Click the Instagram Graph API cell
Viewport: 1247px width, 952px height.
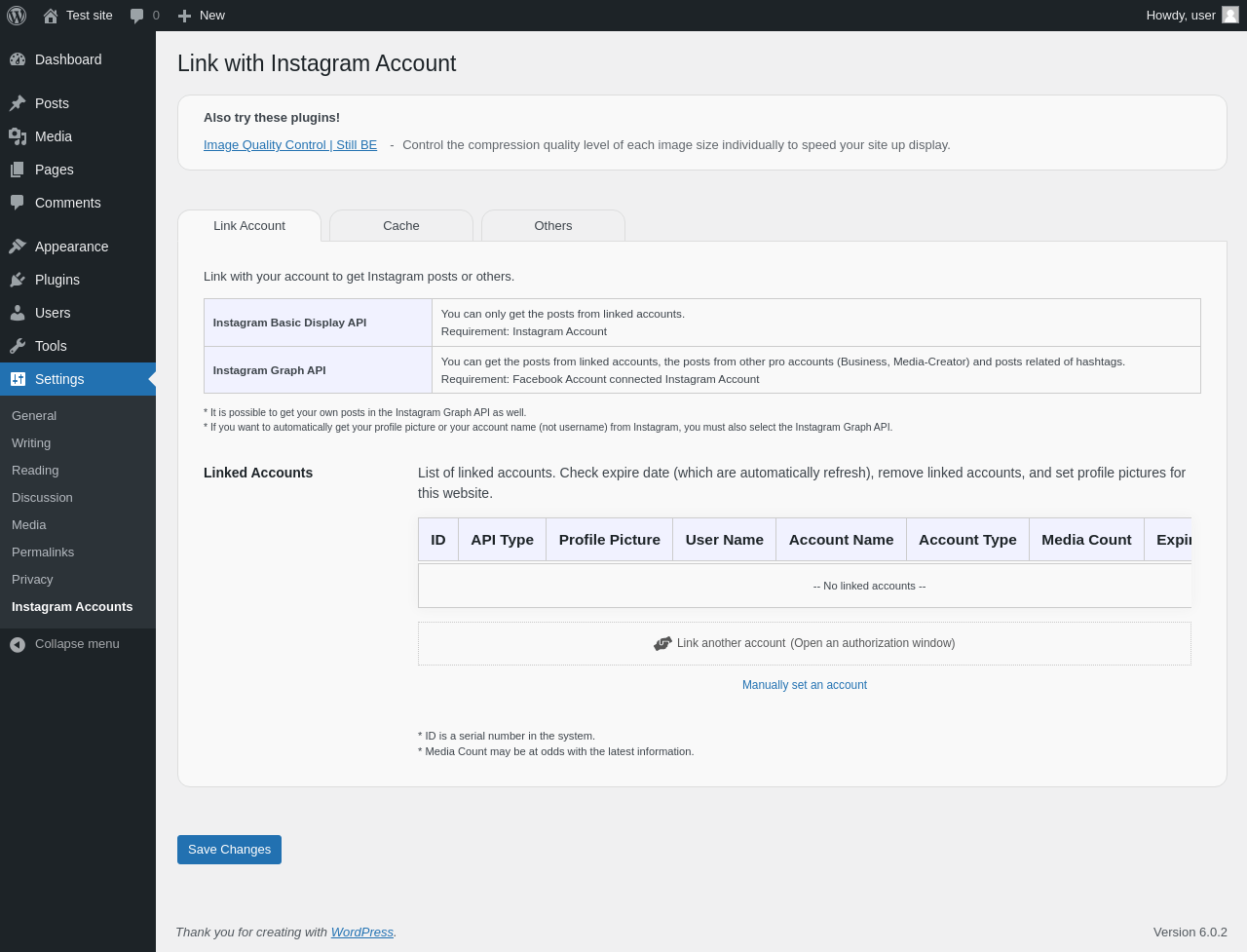coord(318,370)
